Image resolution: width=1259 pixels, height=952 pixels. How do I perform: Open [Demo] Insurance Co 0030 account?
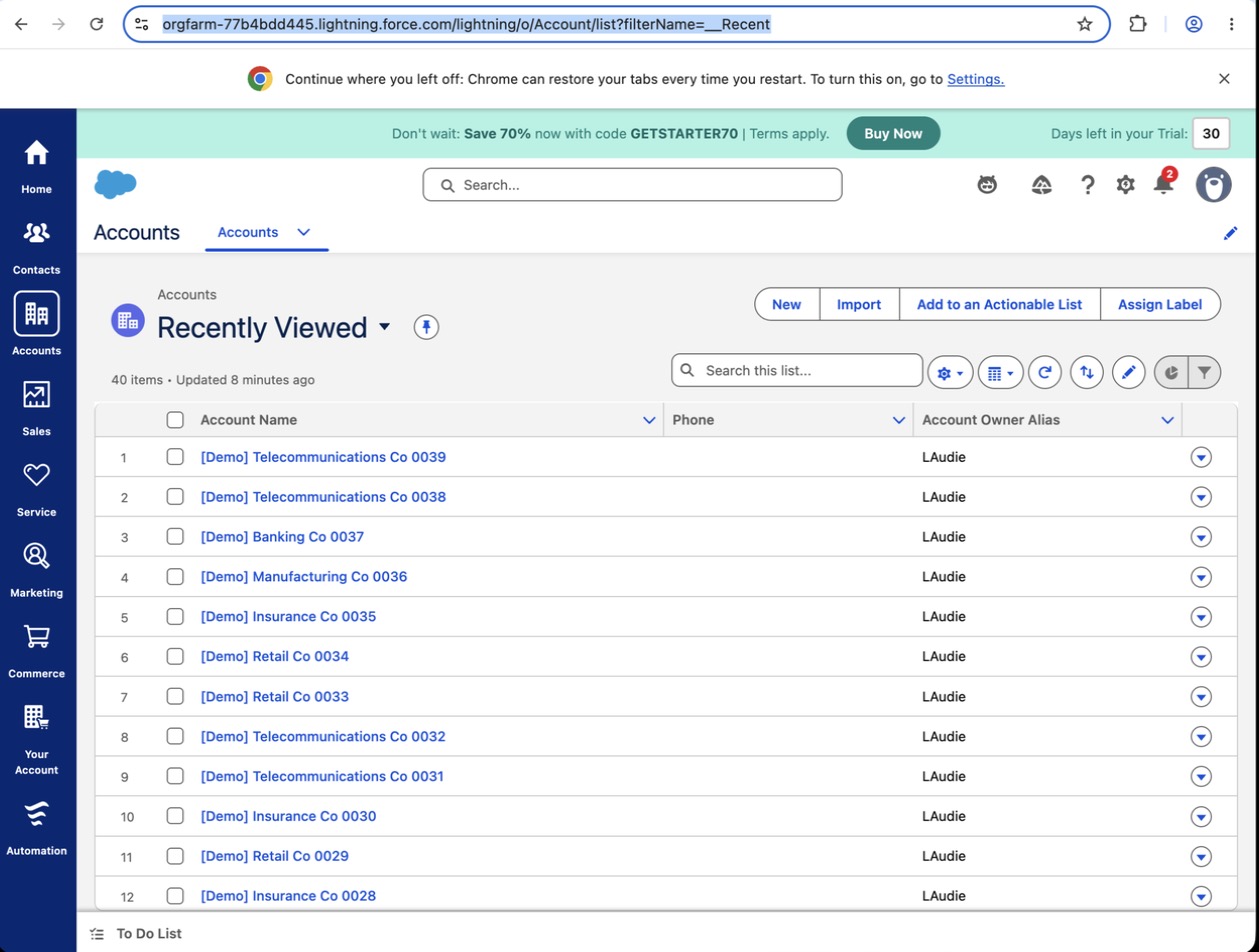pos(288,816)
